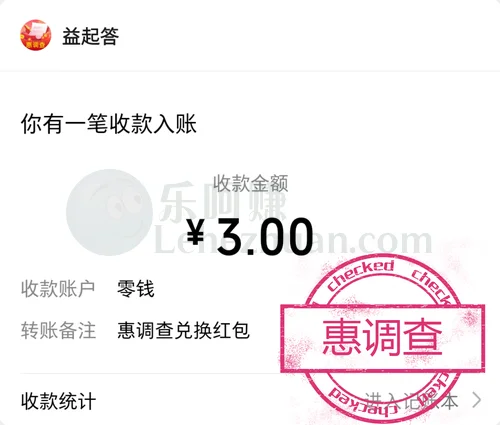500x425 pixels.
Task: Select the 转账备注 field label
Action: click(x=58, y=330)
